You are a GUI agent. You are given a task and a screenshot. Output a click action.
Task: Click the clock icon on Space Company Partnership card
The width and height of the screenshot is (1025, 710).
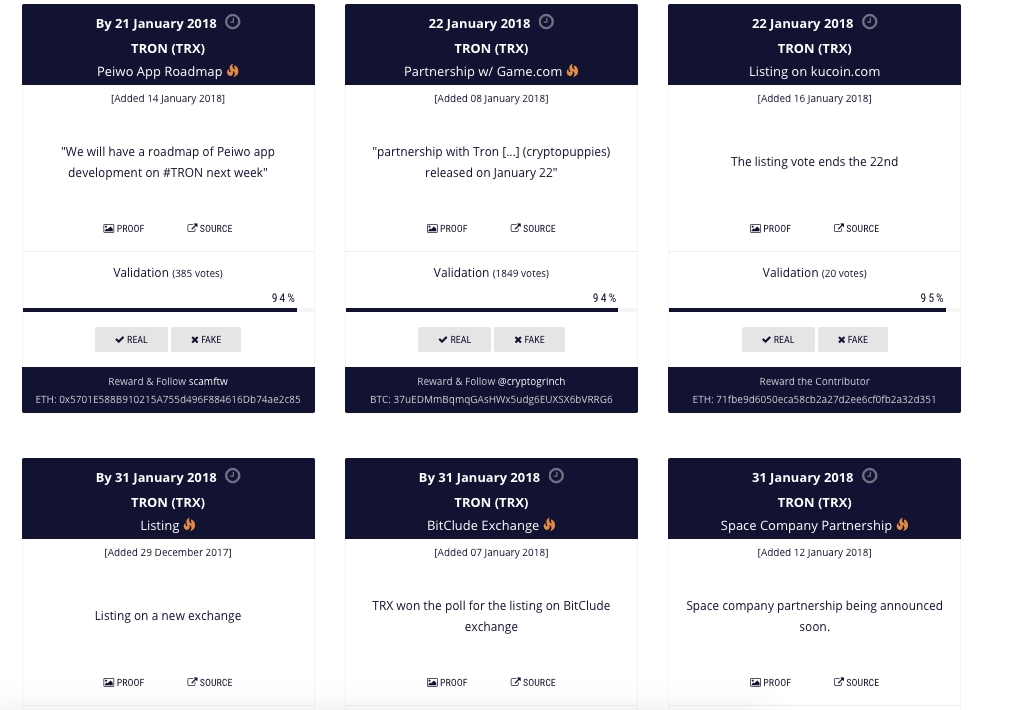870,476
